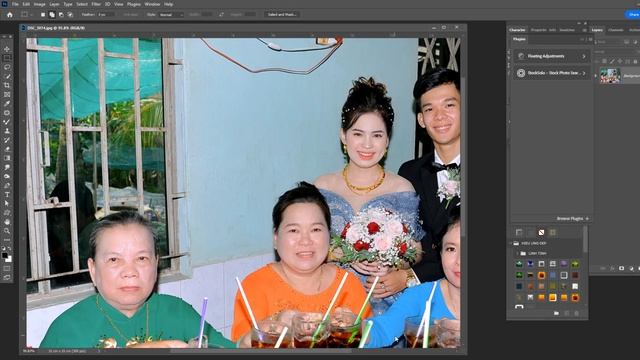
Task: Open the Plugins menu
Action: point(134,4)
